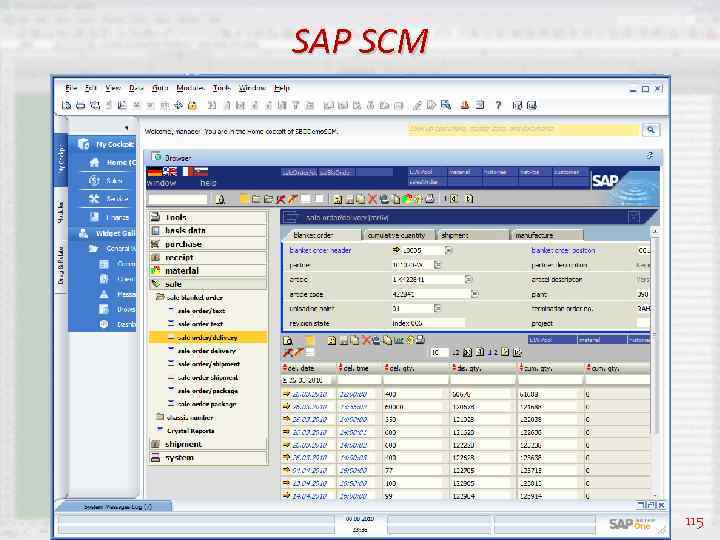Click the red X delete icon in upper toolbar
This screenshot has height=540, width=720.
tap(372, 199)
